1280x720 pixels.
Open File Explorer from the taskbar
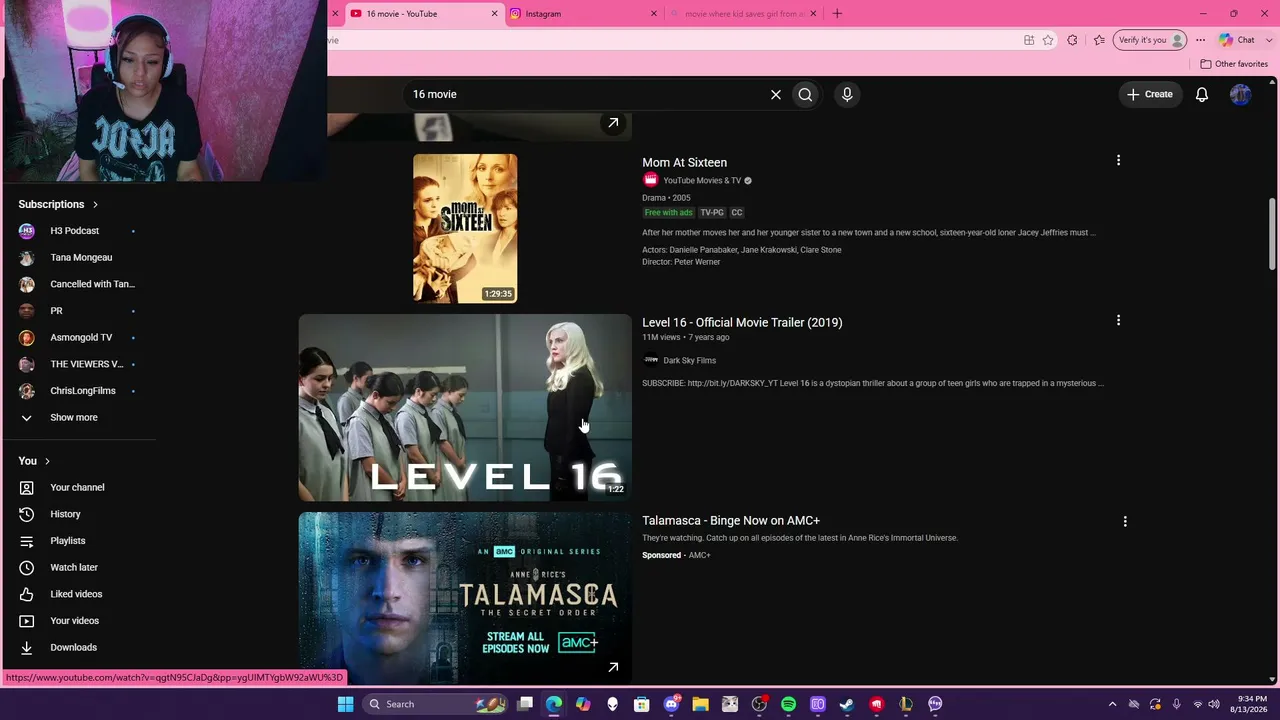click(x=700, y=704)
